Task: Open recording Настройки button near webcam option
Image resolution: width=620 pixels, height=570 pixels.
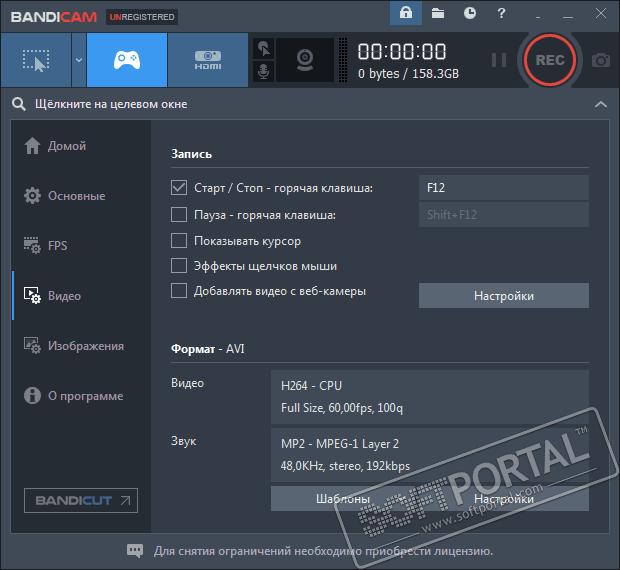Action: point(504,296)
